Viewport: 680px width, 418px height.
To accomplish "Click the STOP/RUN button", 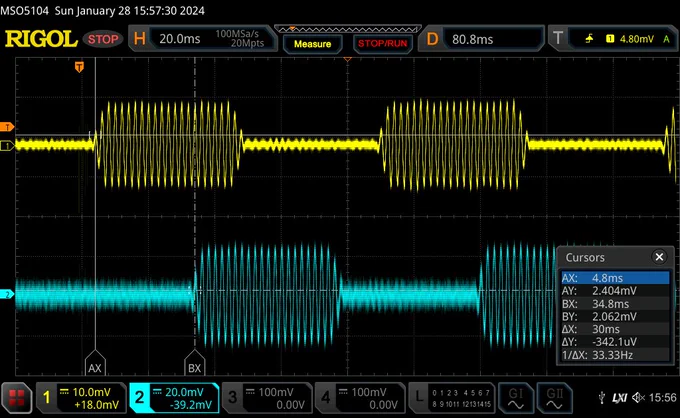I will pyautogui.click(x=382, y=44).
